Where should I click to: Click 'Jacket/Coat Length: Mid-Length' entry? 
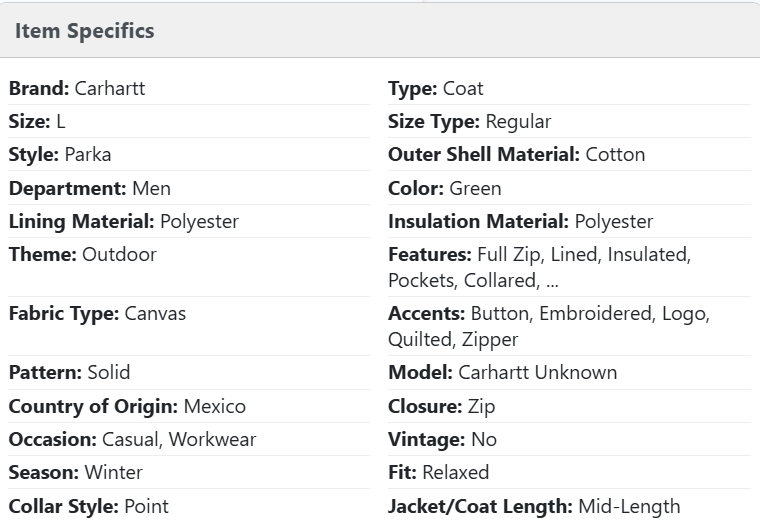point(570,506)
